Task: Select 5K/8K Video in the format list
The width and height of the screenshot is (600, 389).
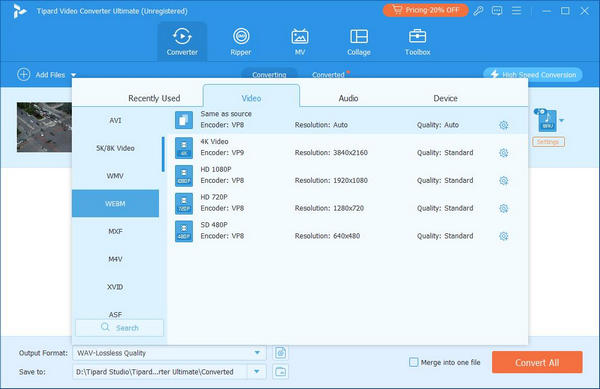Action: tap(115, 148)
